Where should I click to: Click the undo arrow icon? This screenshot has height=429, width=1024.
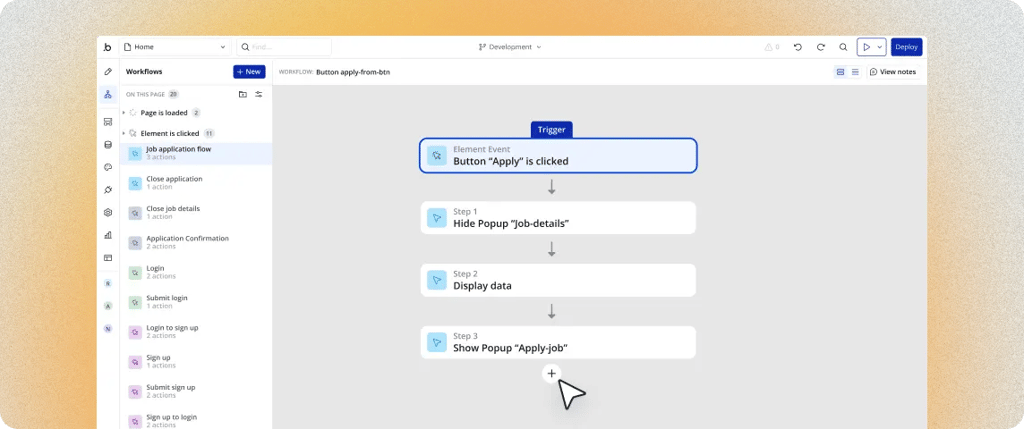click(797, 47)
